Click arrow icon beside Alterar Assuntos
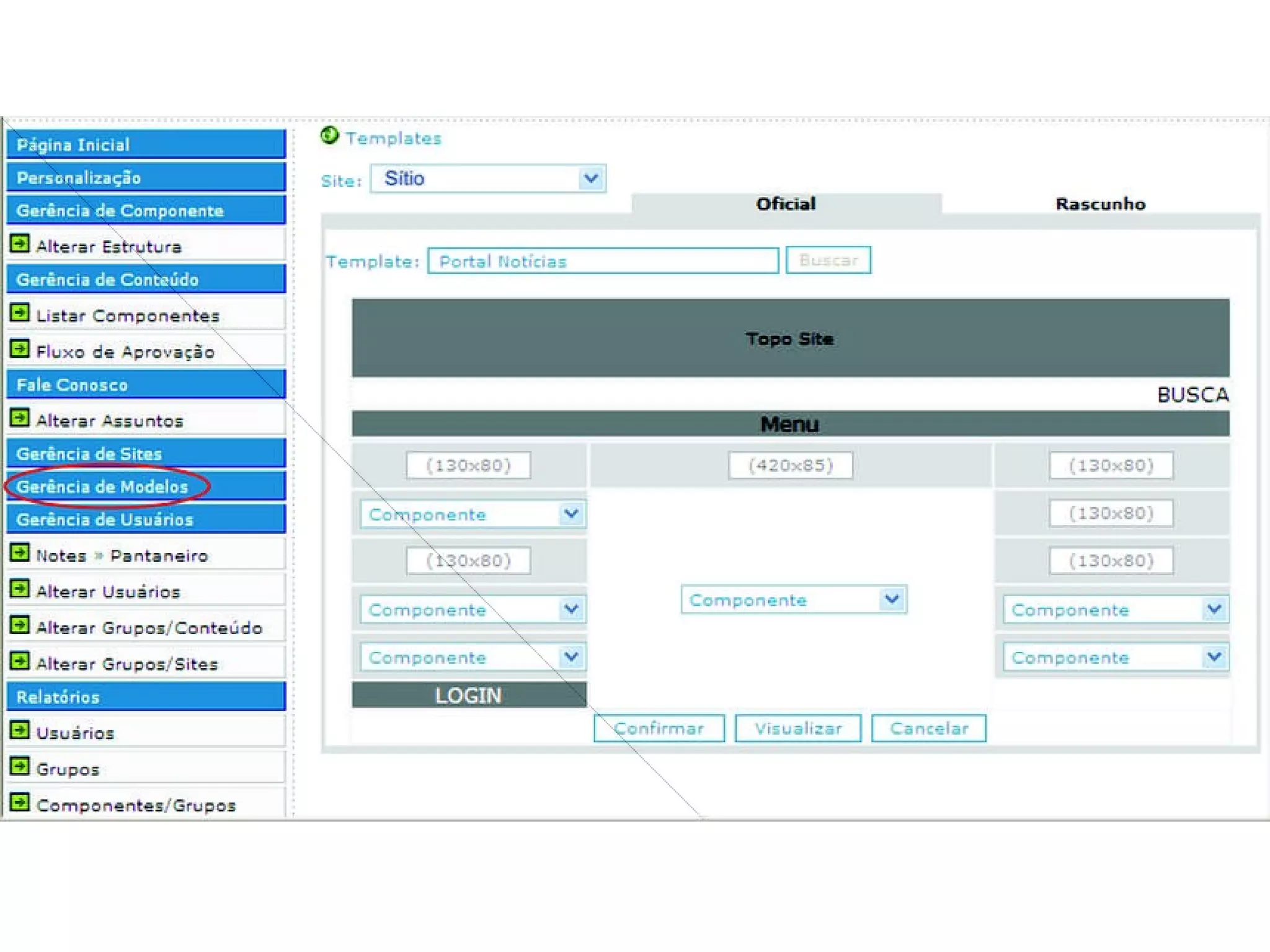This screenshot has width=1270, height=952. coord(20,418)
